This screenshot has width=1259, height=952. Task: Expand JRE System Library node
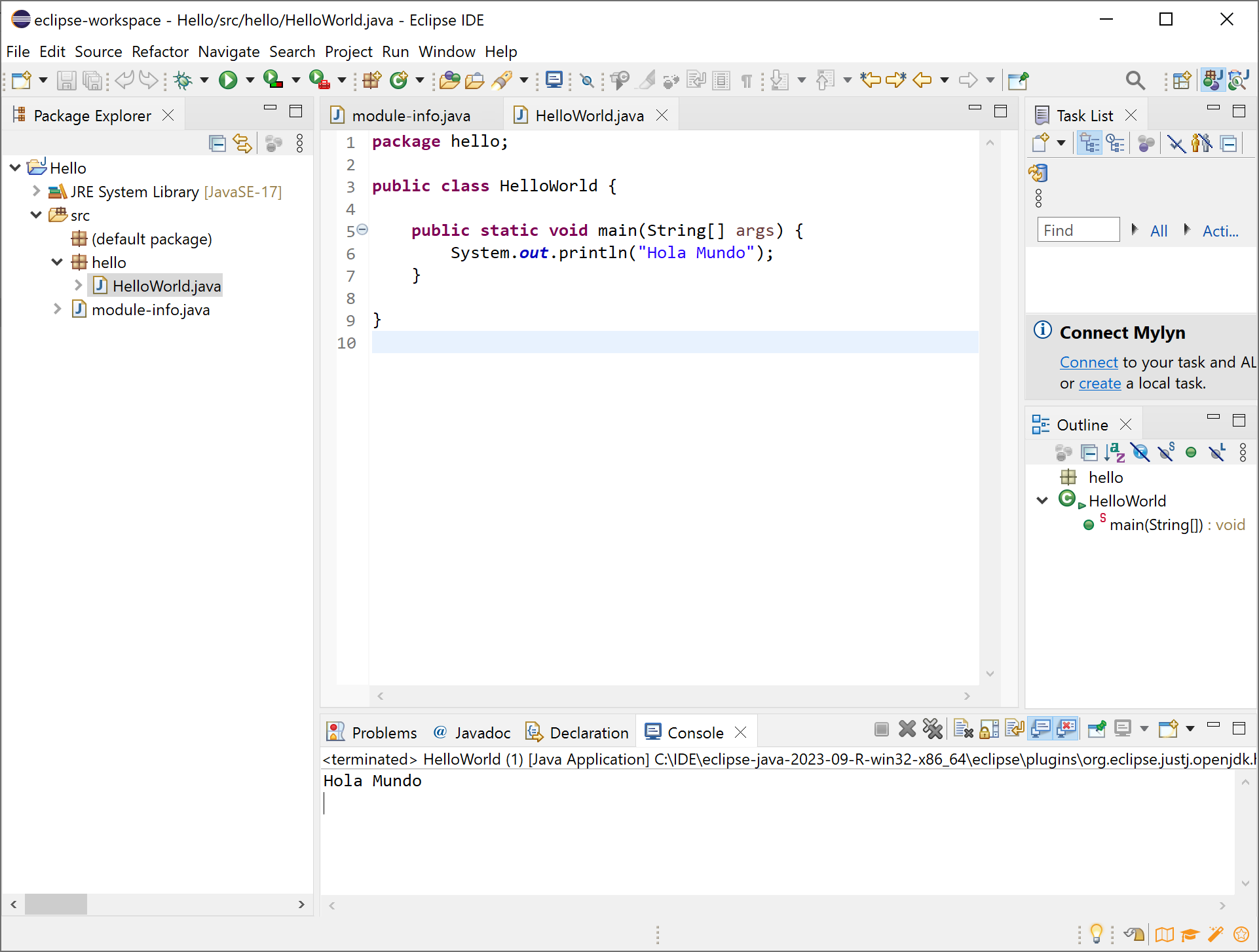36,191
